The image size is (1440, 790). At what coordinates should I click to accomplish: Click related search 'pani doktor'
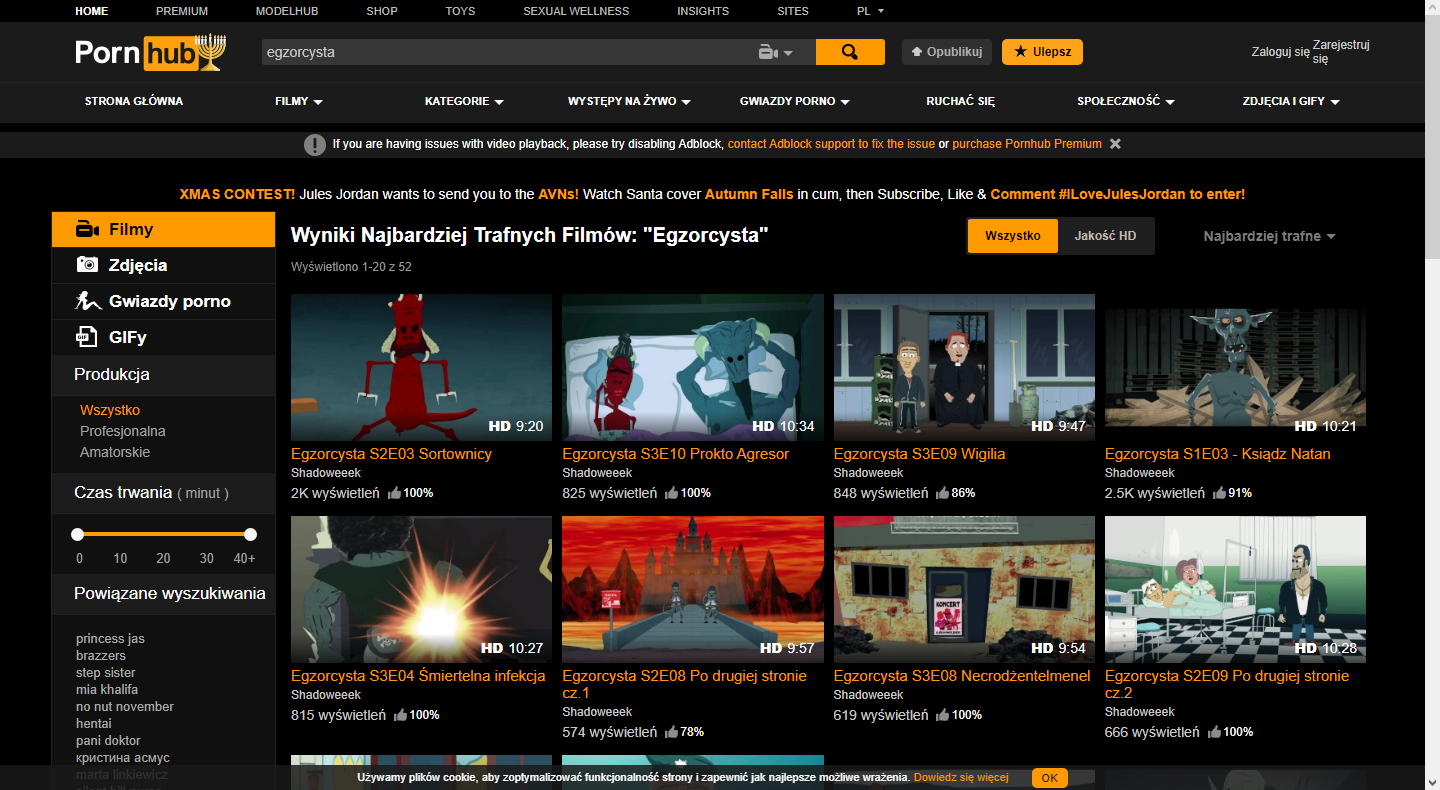[108, 741]
